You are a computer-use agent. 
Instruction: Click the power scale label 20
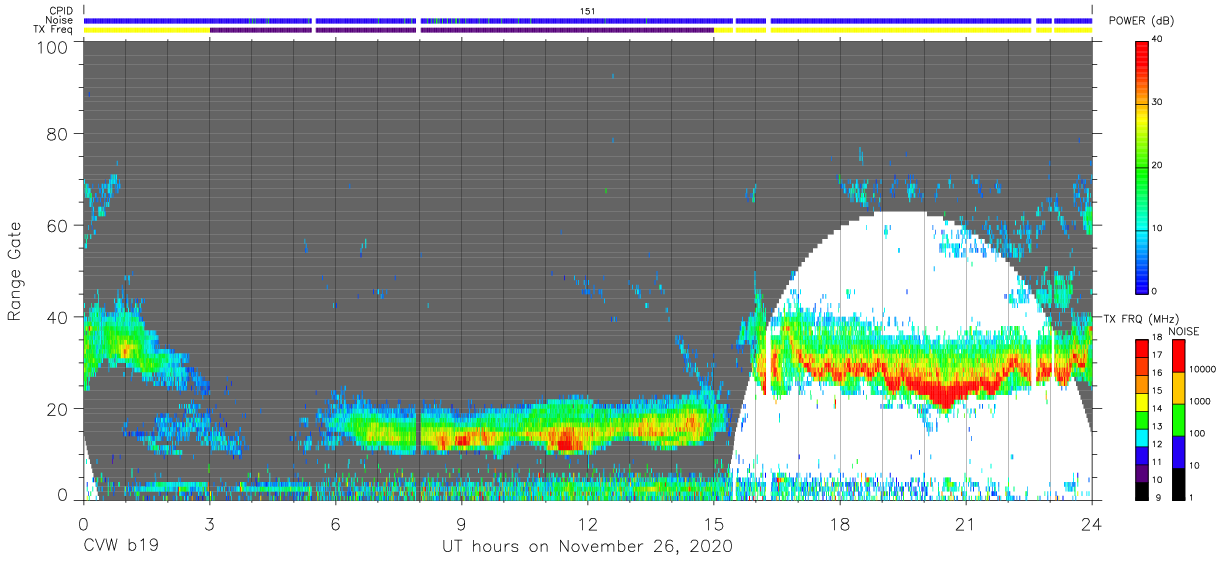tap(1158, 165)
